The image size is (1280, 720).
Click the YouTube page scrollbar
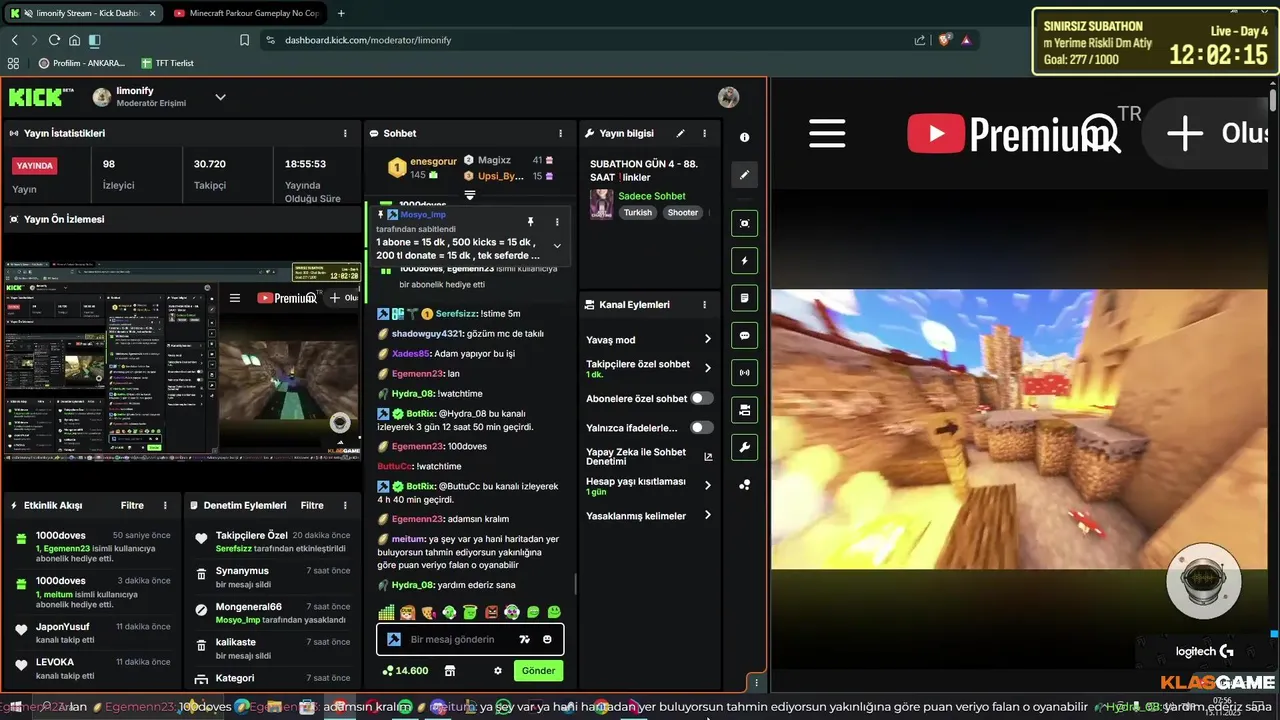point(1273,100)
